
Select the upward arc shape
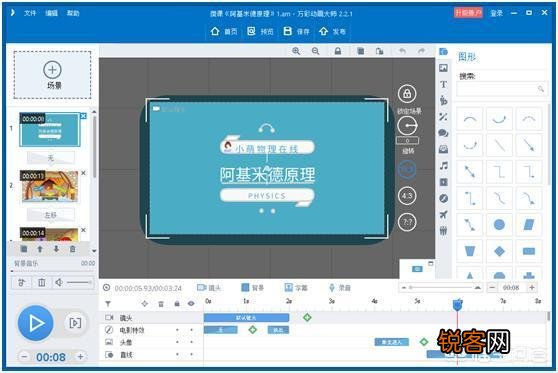(x=470, y=119)
